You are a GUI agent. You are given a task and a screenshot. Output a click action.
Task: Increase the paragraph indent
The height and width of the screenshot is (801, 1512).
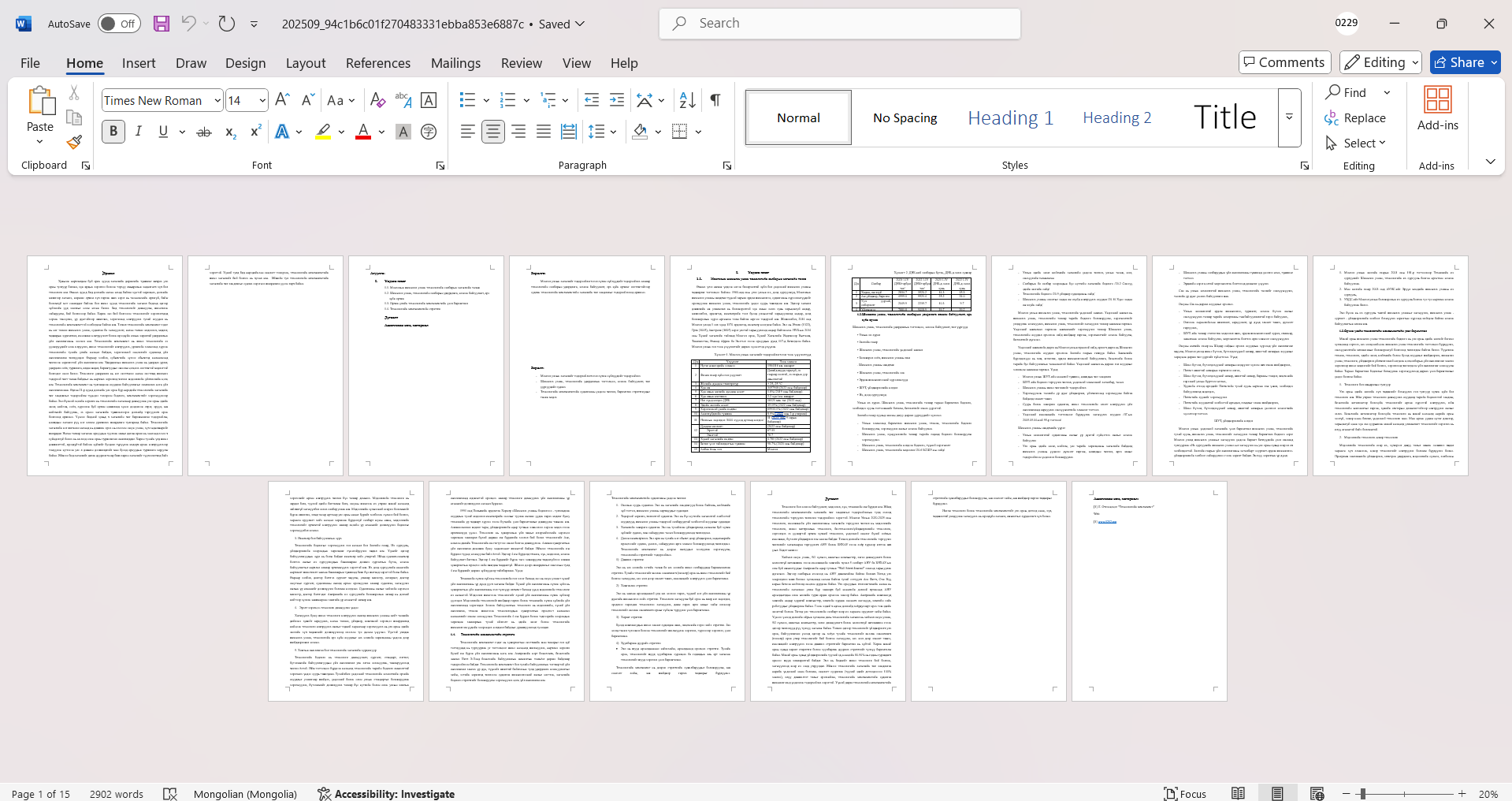617,100
